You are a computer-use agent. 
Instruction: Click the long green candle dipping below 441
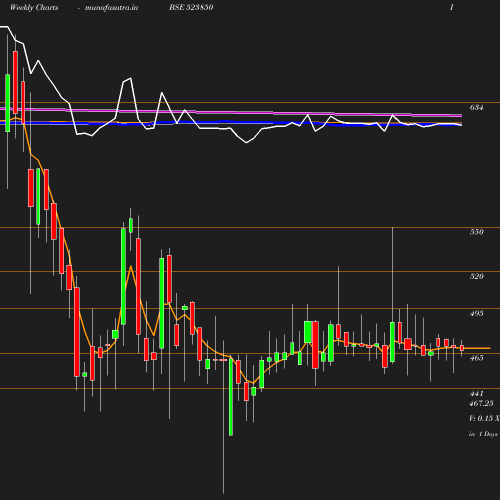coord(231,397)
